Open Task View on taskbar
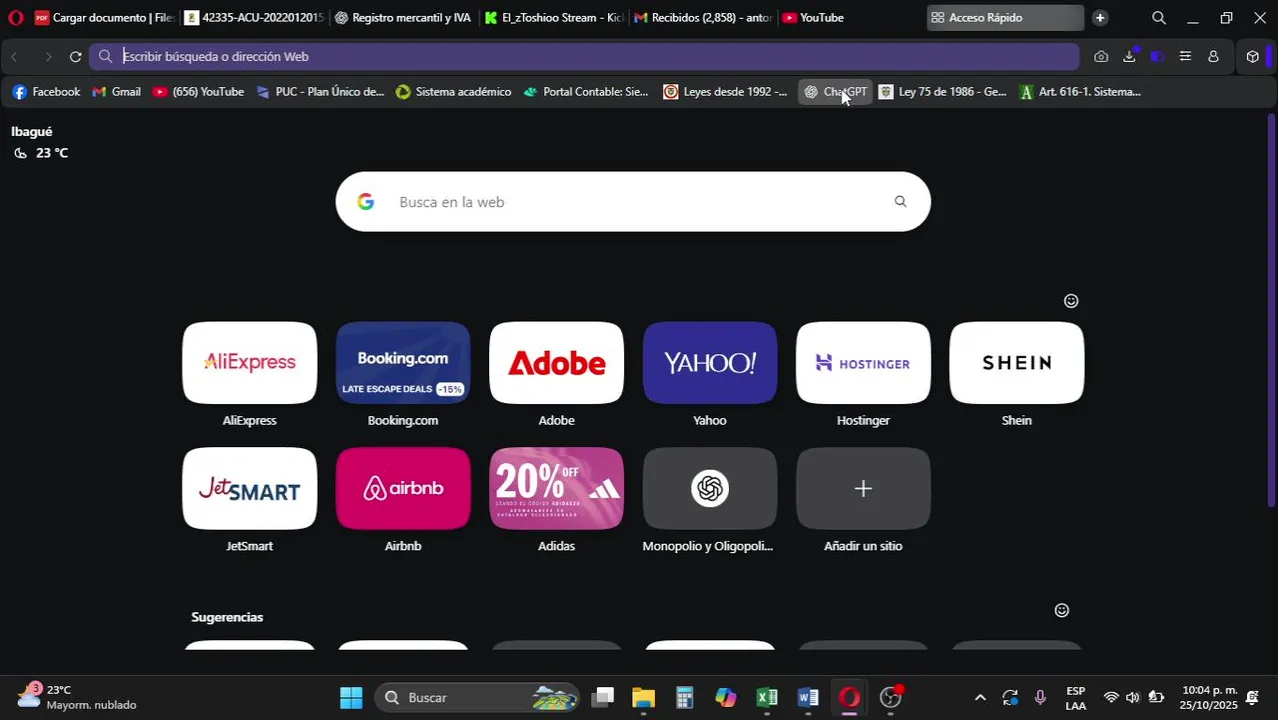This screenshot has width=1278, height=720. coord(602,698)
